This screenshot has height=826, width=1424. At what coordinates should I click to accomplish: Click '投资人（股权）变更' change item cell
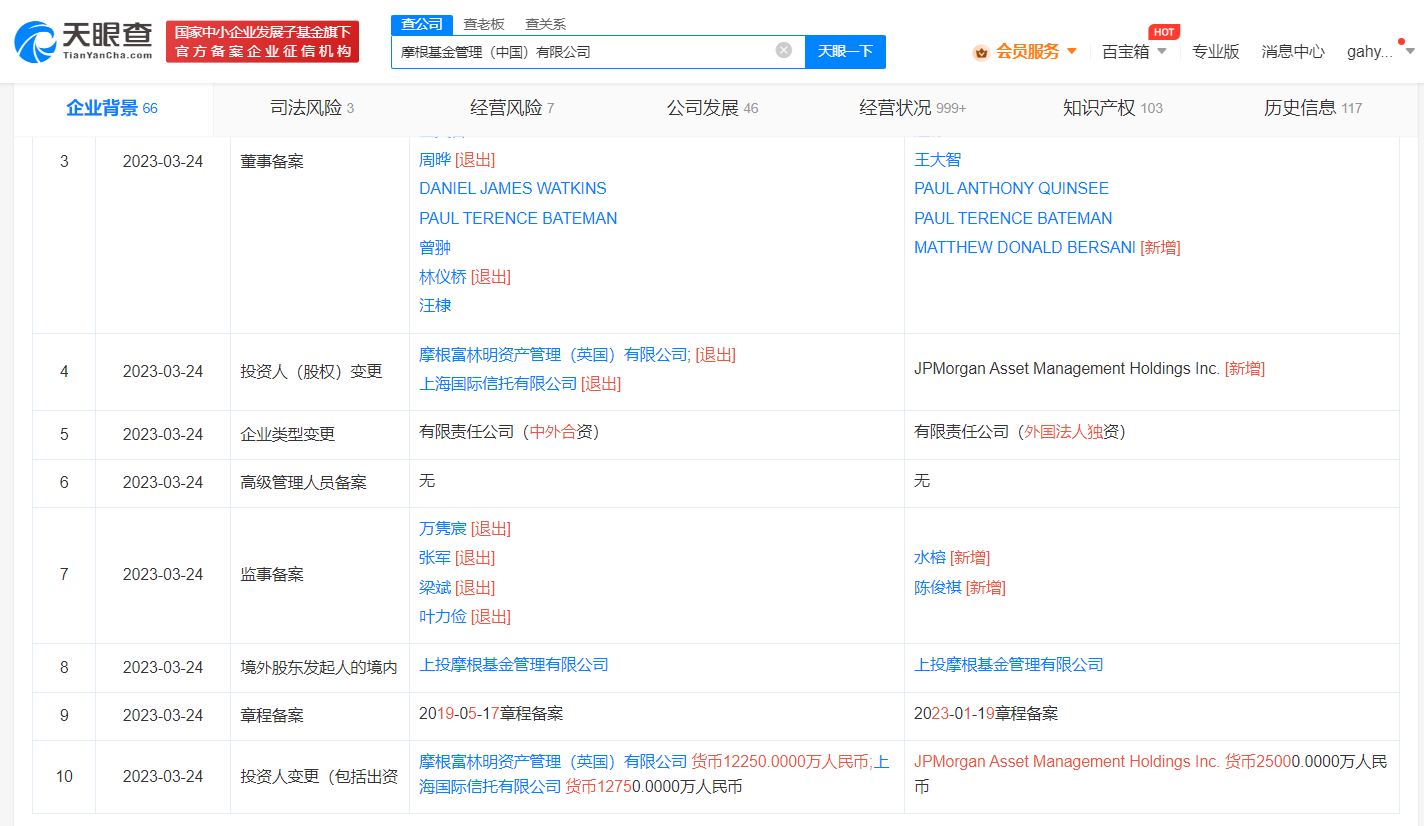click(311, 371)
